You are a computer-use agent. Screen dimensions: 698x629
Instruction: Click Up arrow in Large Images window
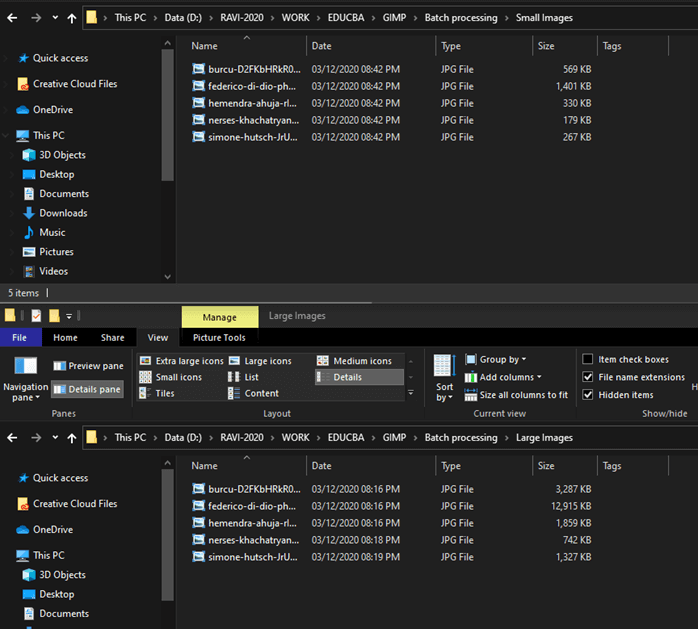pos(71,438)
